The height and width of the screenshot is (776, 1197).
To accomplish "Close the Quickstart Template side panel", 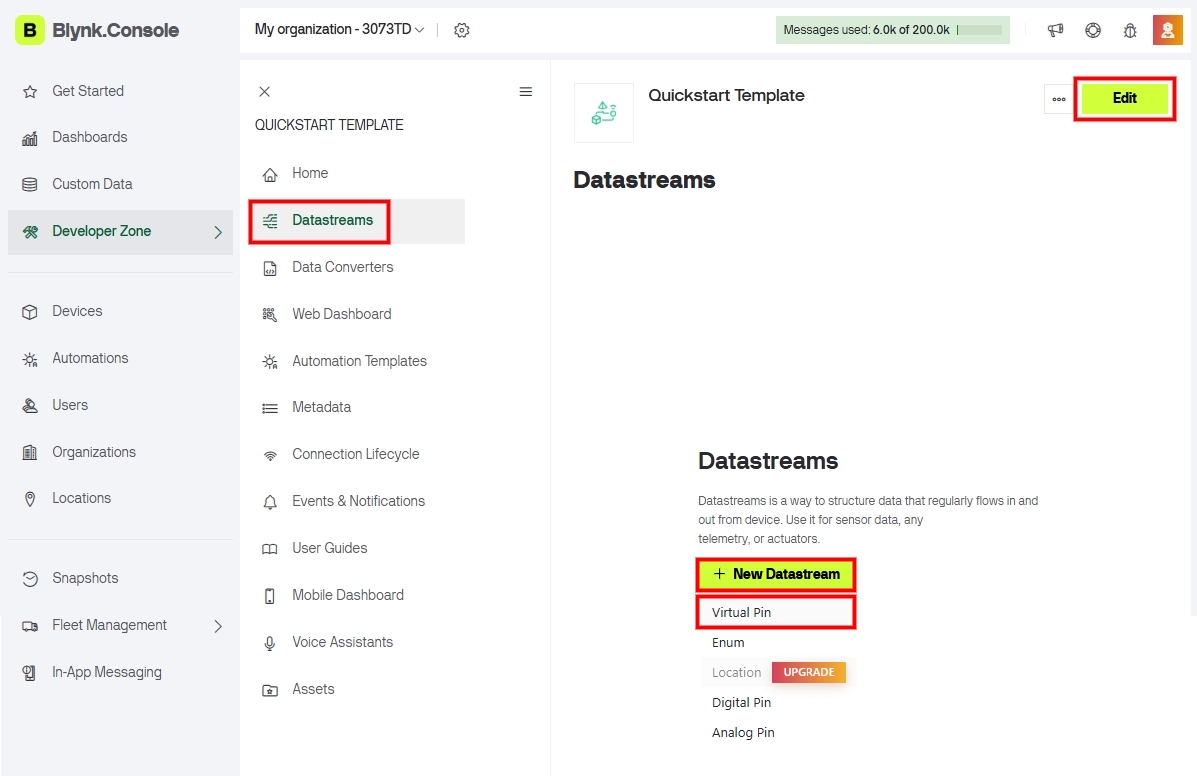I will (x=264, y=92).
